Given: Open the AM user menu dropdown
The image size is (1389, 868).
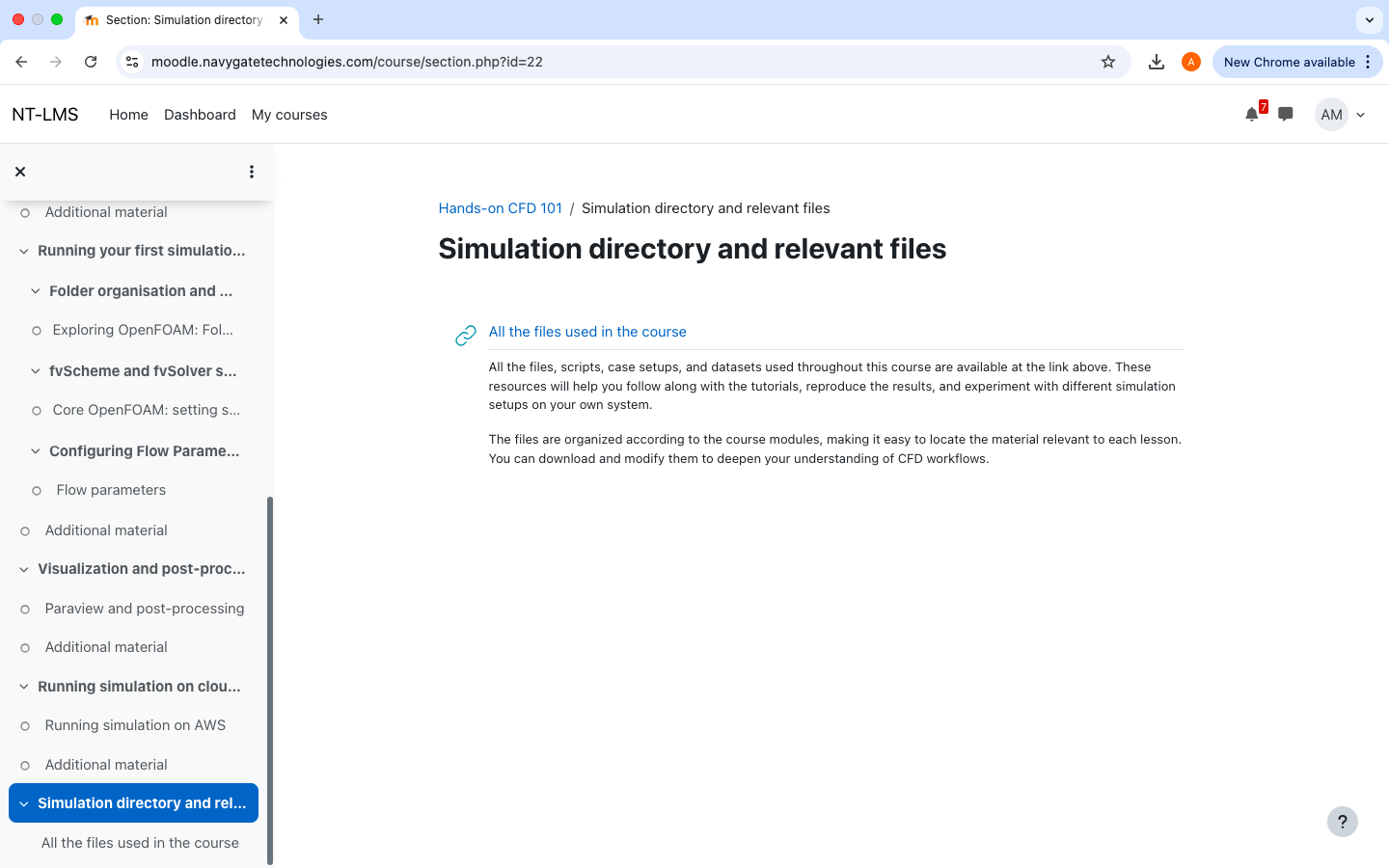Looking at the screenshot, I should (x=1341, y=115).
